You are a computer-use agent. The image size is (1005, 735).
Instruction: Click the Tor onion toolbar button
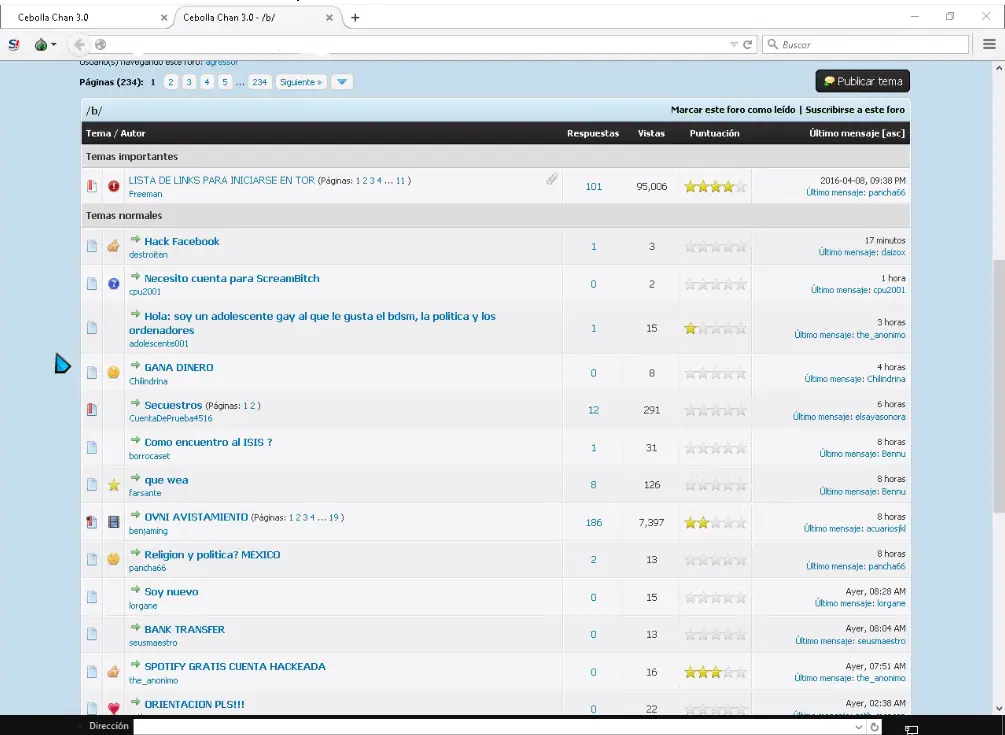[x=45, y=44]
